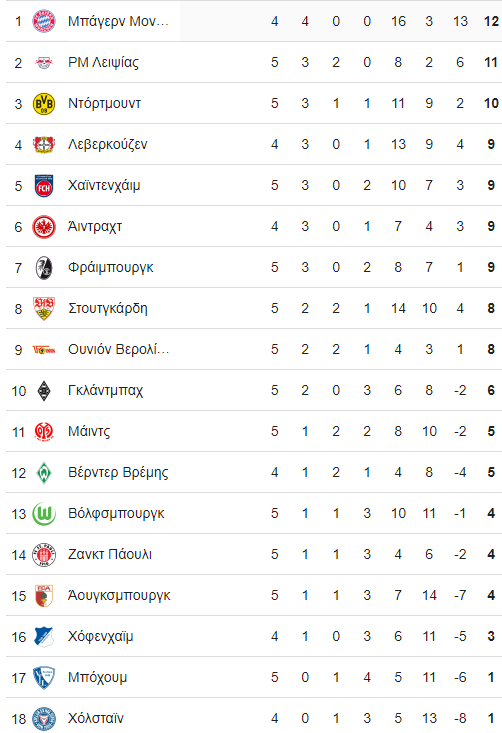502x733 pixels.
Task: Select the Werder Bremen diamond logo
Action: pyautogui.click(x=44, y=473)
